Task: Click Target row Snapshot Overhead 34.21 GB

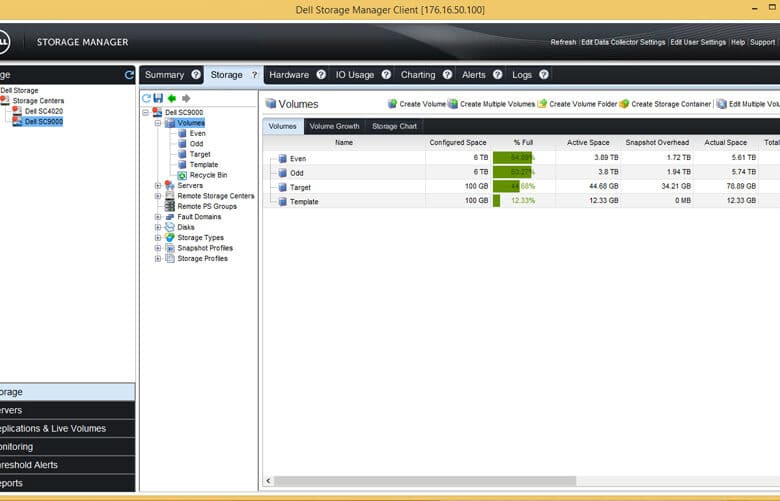Action: 676,186
